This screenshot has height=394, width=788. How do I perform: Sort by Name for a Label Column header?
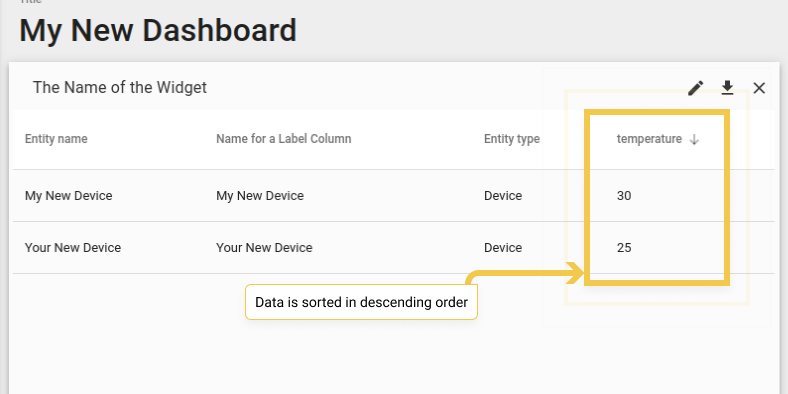[283, 139]
